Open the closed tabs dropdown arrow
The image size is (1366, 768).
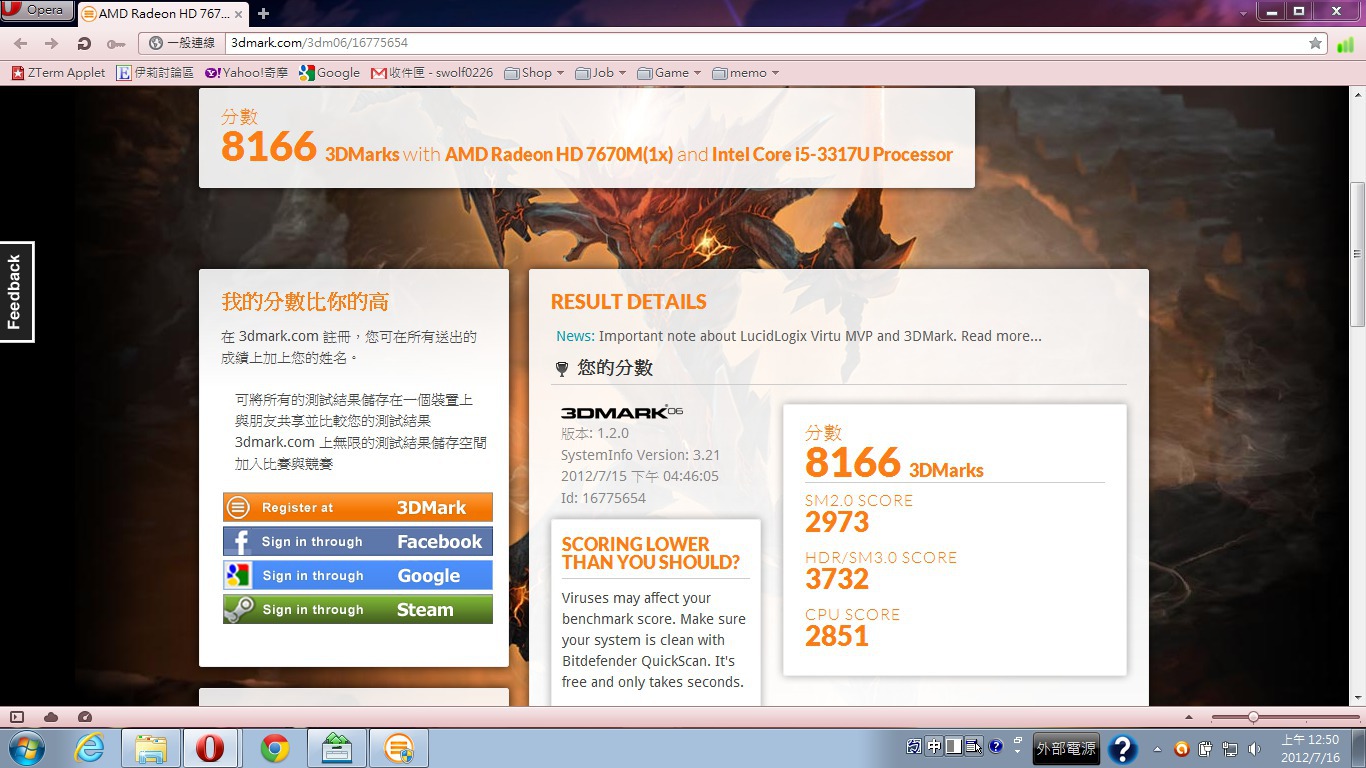[x=1243, y=13]
